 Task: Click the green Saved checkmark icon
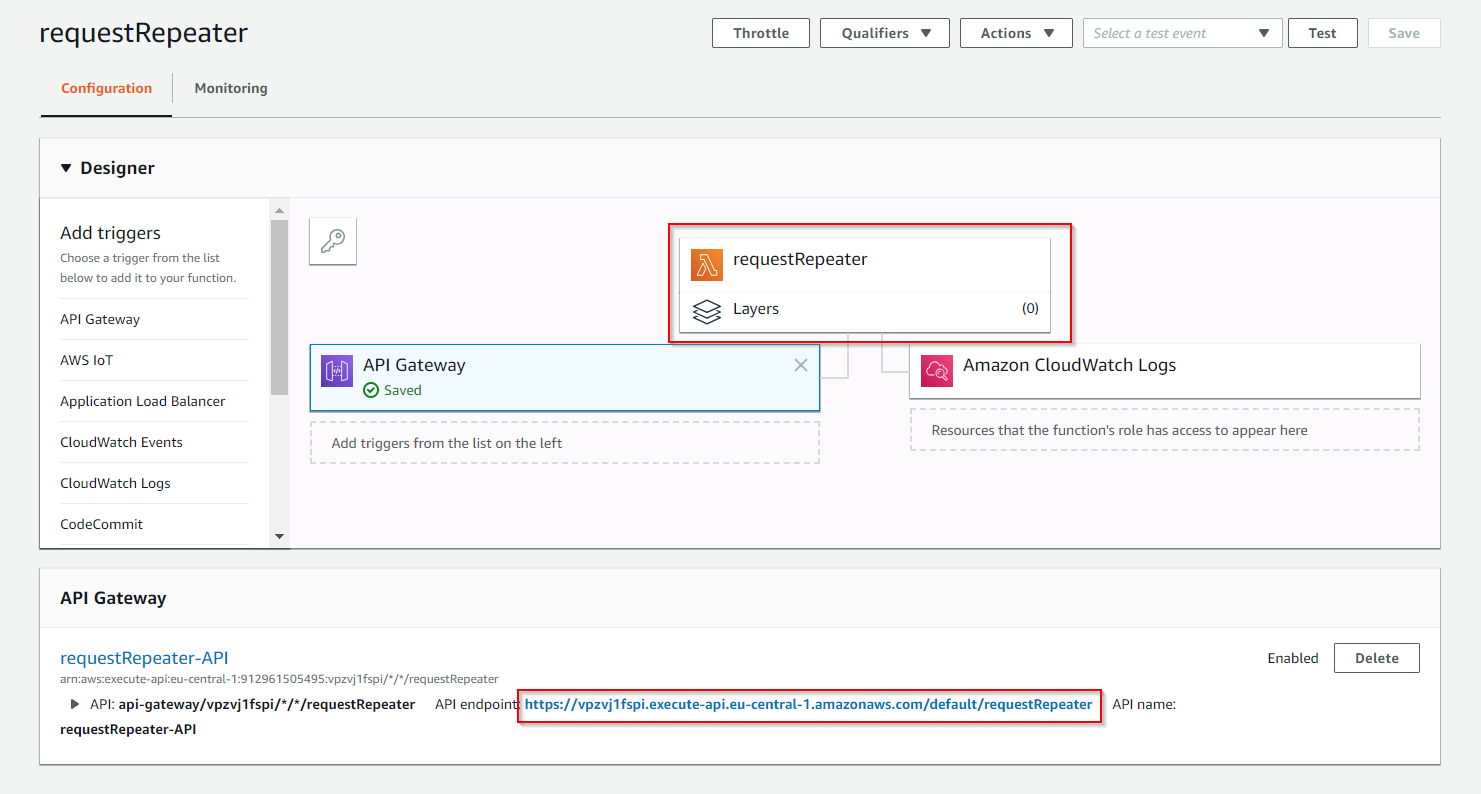pos(371,390)
